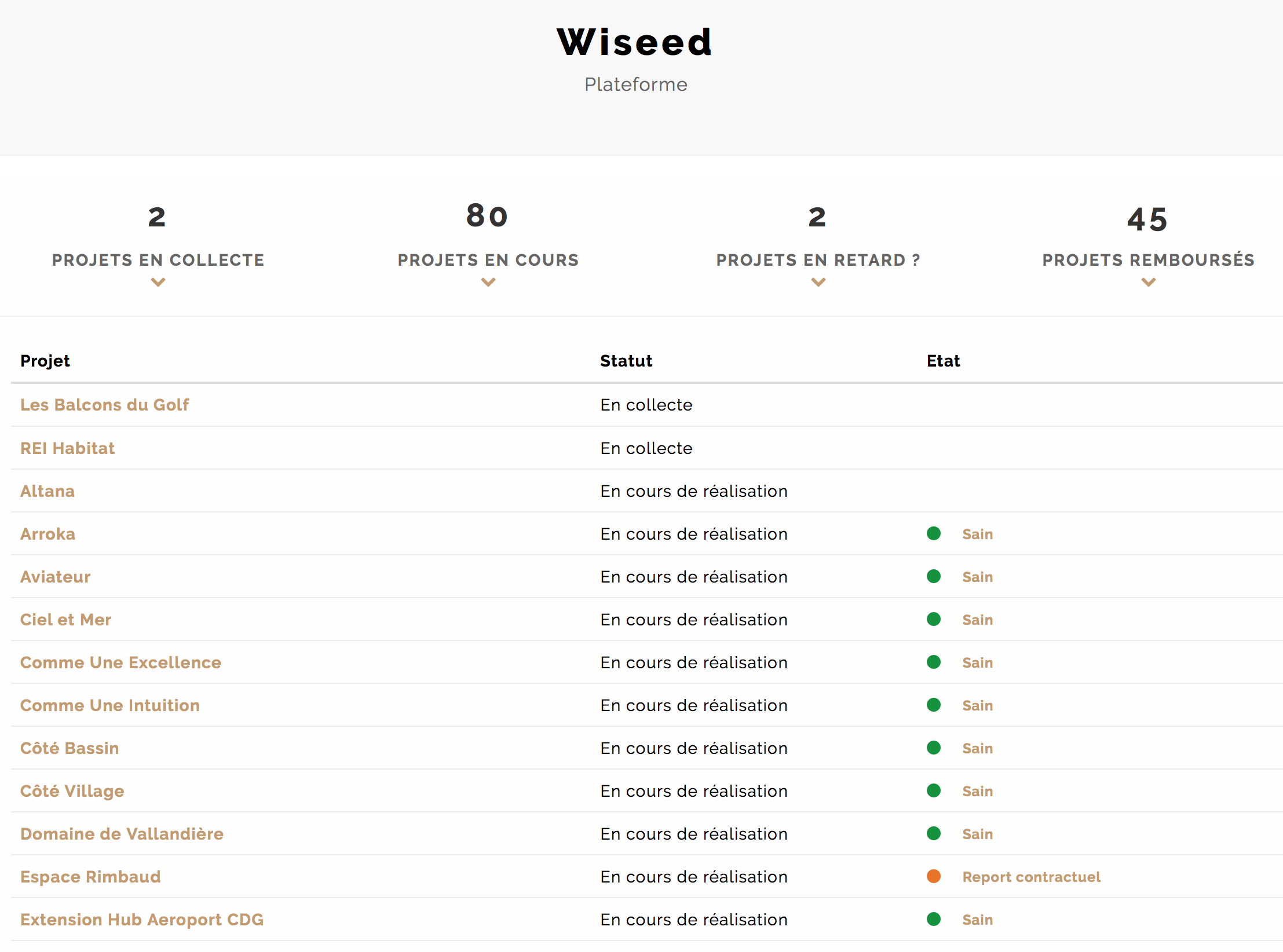The image size is (1283, 952).
Task: Open the Les Balcons du Golf project
Action: coord(104,405)
